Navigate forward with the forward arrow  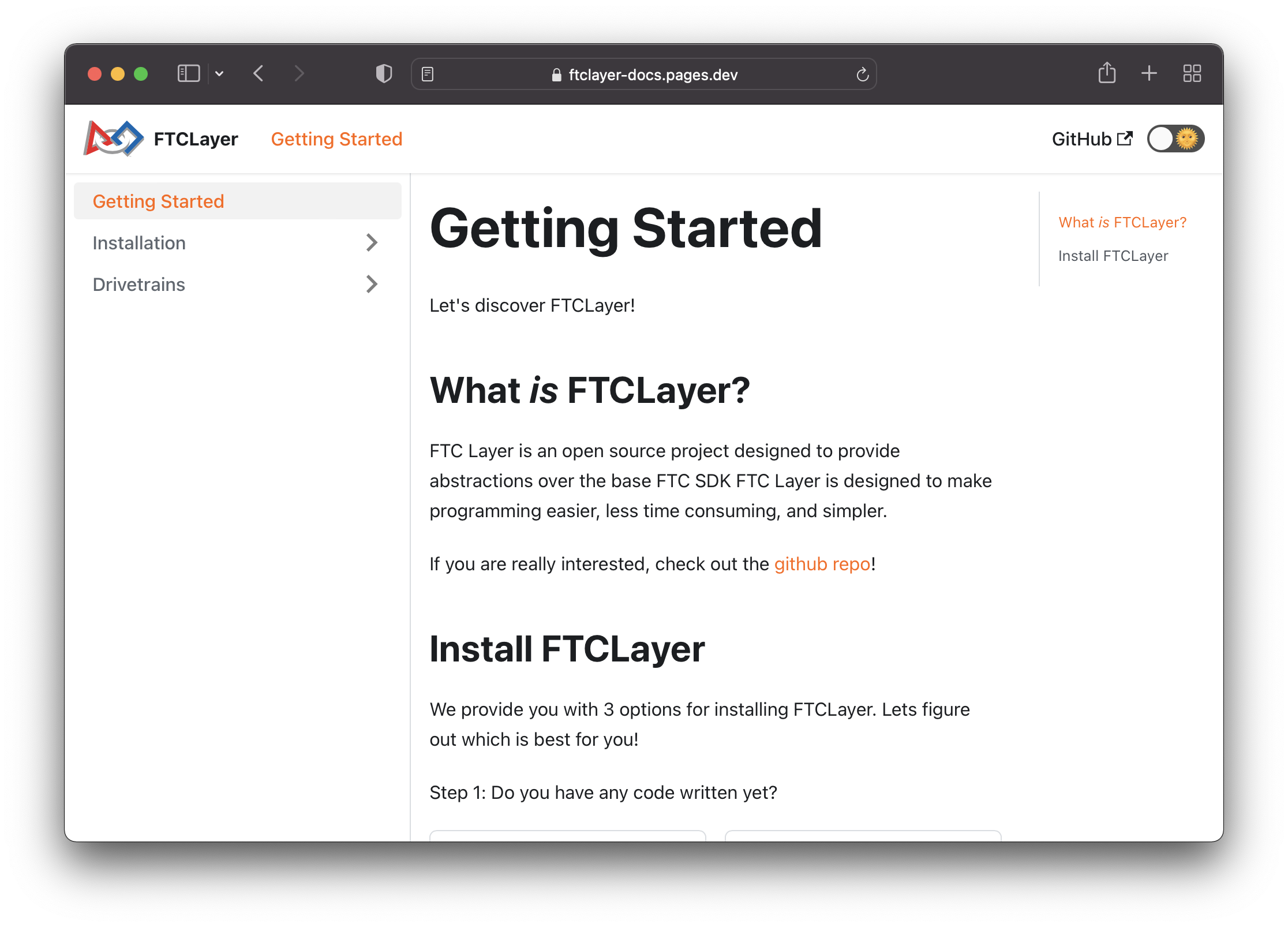point(299,73)
